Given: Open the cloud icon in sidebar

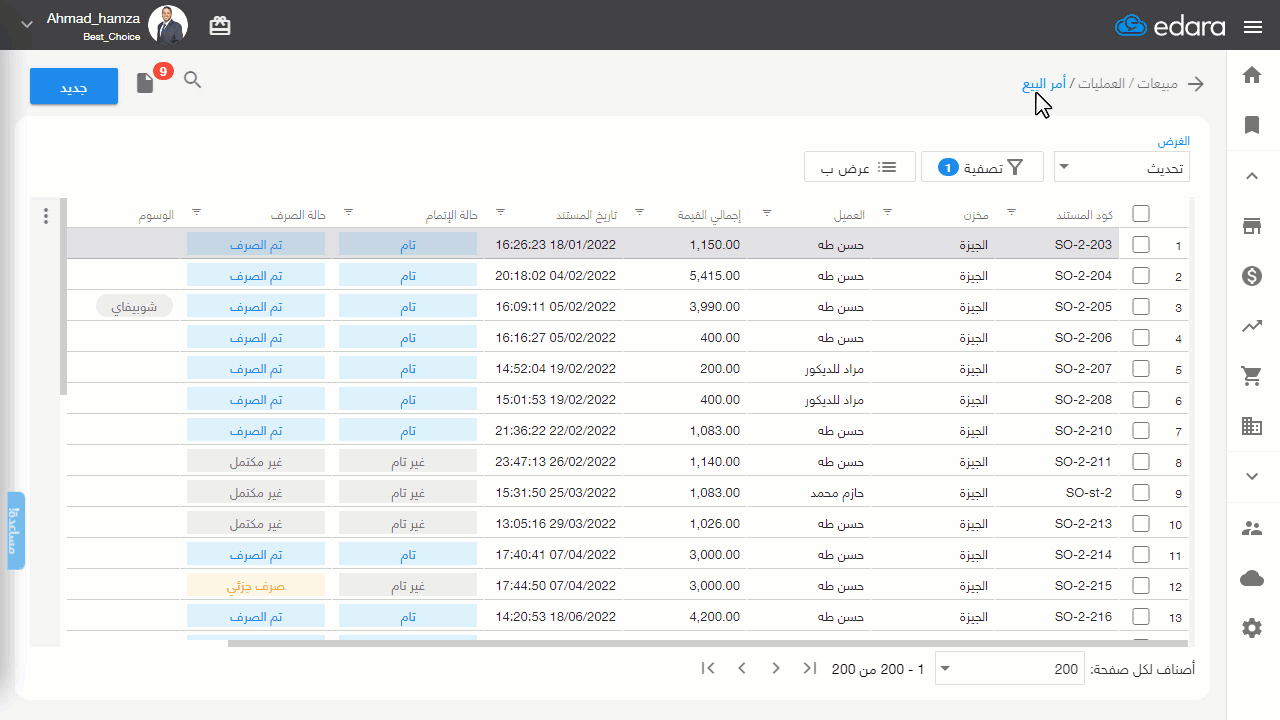Looking at the screenshot, I should (x=1252, y=578).
